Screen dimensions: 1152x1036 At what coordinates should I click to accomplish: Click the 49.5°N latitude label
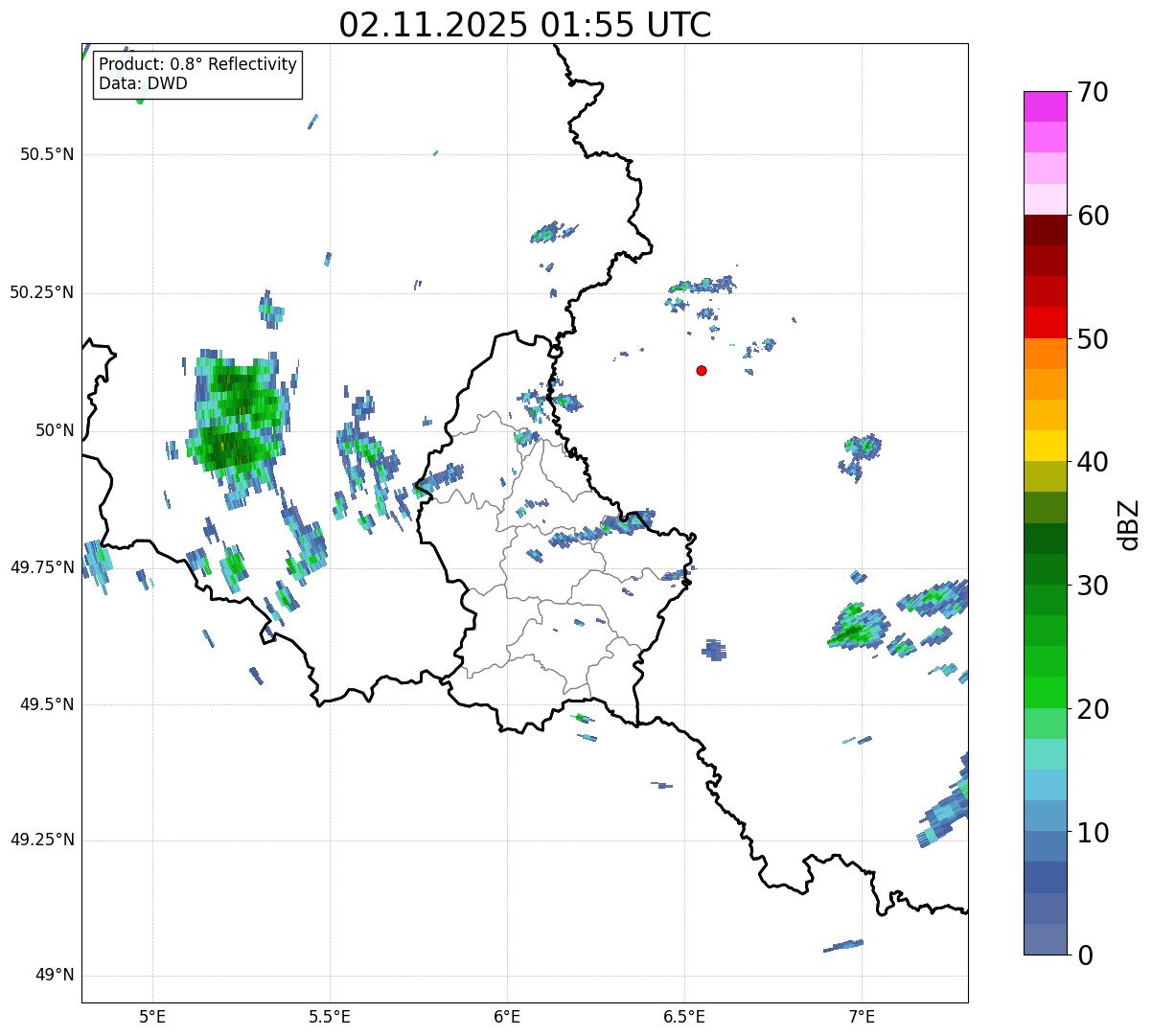pos(46,704)
